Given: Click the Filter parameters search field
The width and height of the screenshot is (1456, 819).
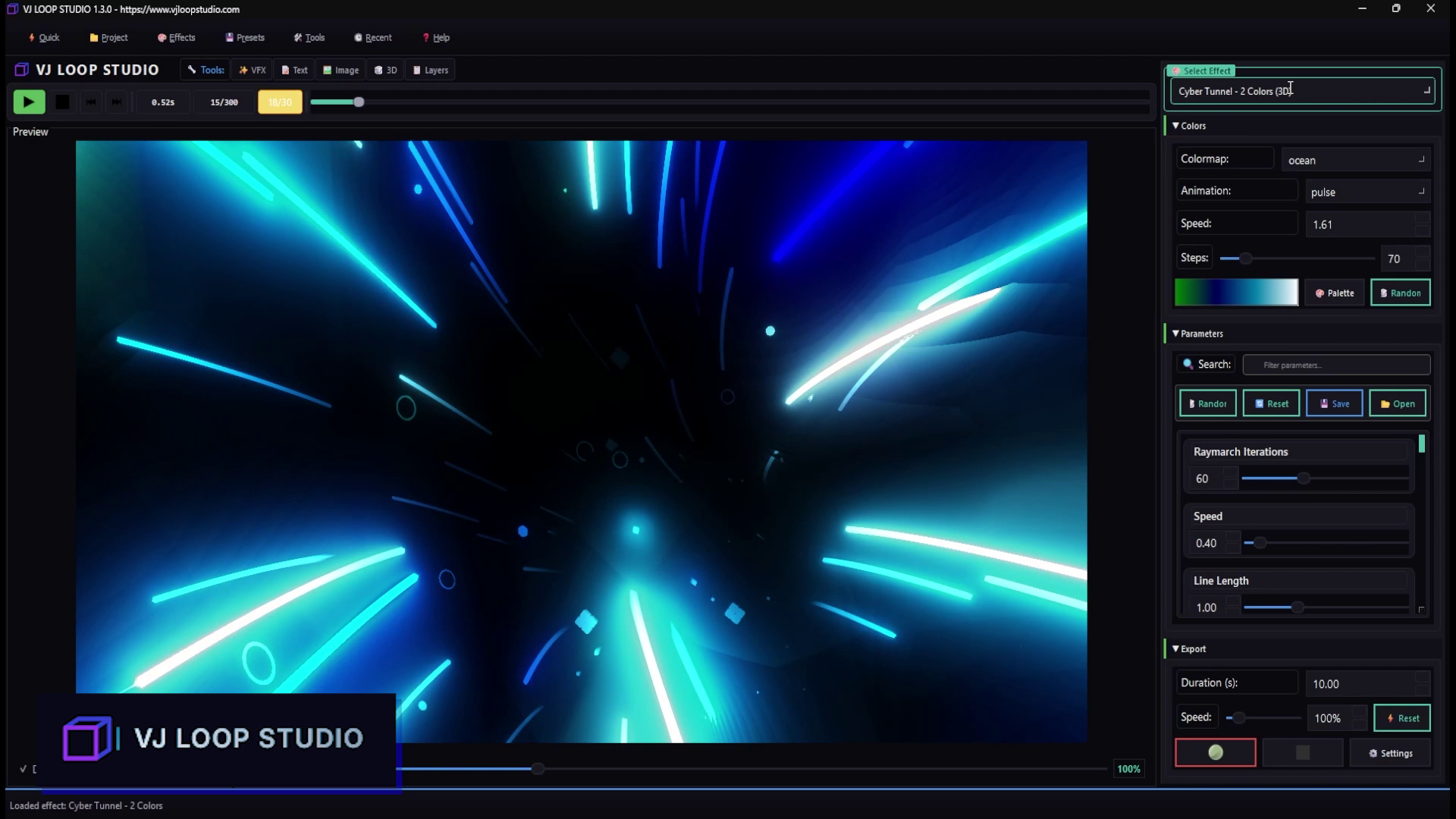Looking at the screenshot, I should point(1335,365).
